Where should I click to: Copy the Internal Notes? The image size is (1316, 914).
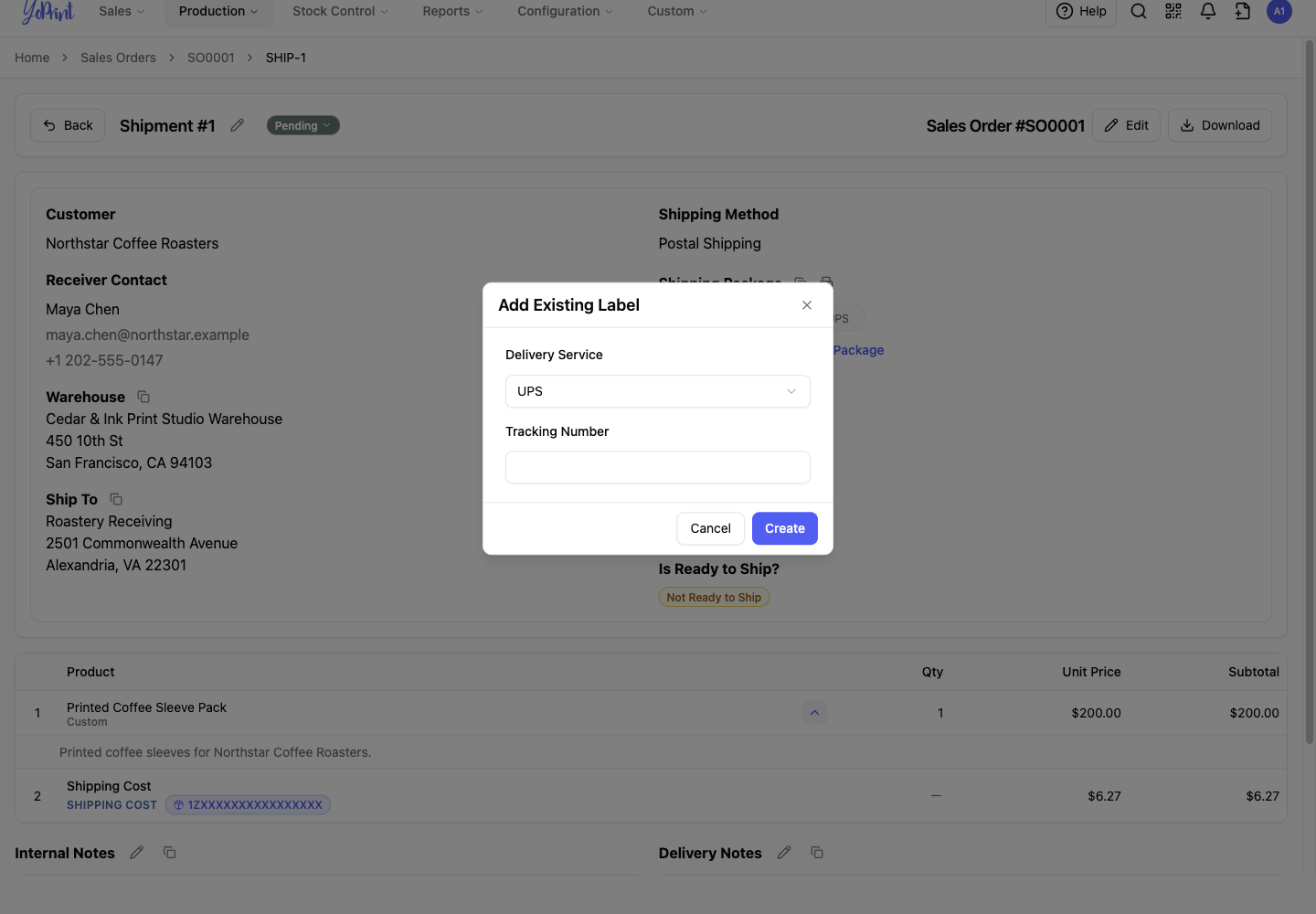[x=170, y=853]
